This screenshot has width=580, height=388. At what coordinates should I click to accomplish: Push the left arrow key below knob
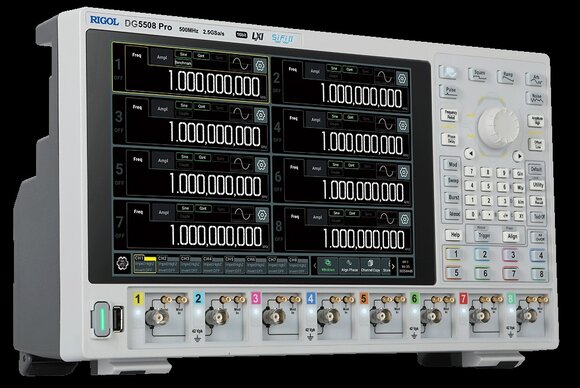(x=470, y=153)
